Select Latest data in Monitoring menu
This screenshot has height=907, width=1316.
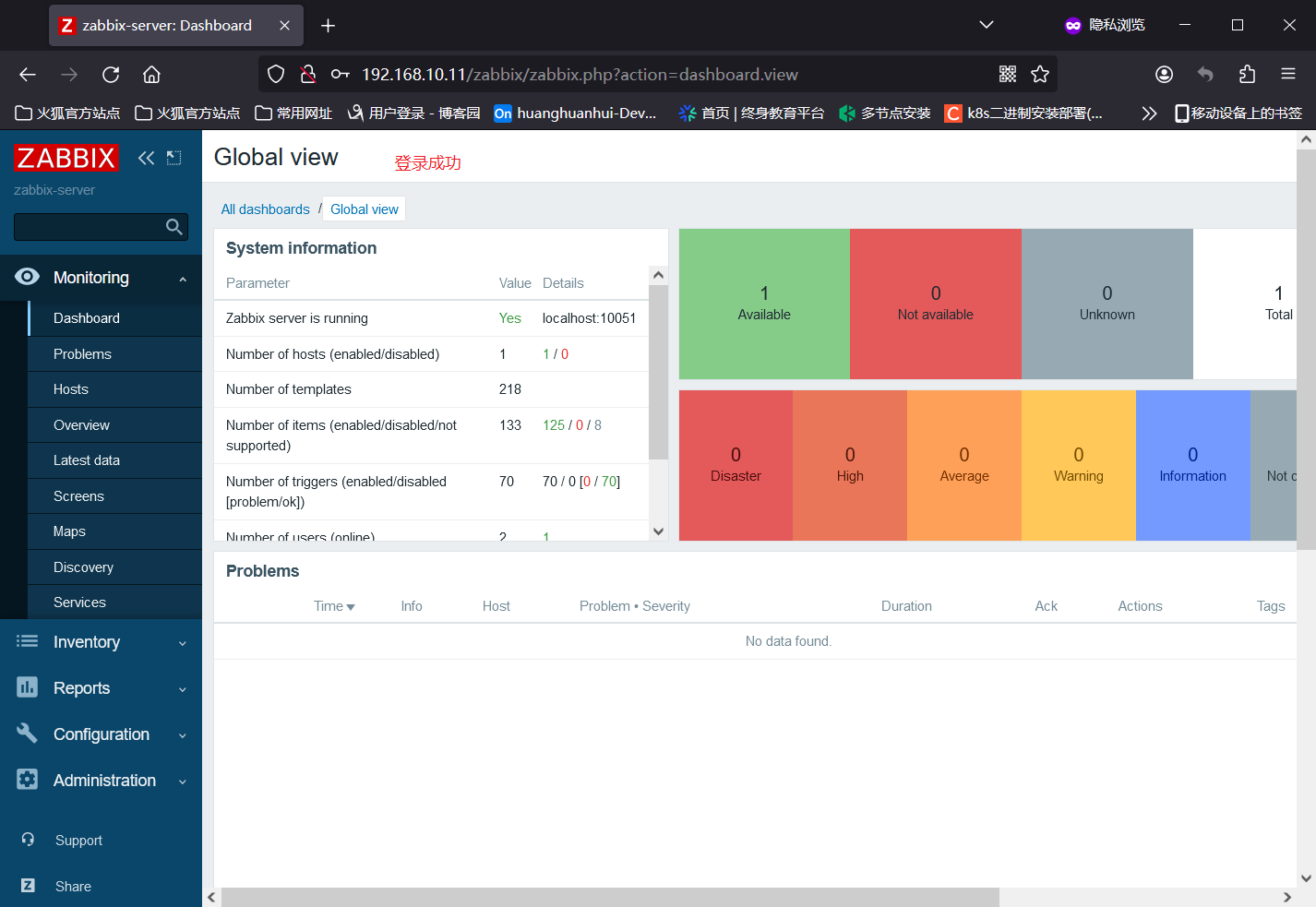coord(115,460)
